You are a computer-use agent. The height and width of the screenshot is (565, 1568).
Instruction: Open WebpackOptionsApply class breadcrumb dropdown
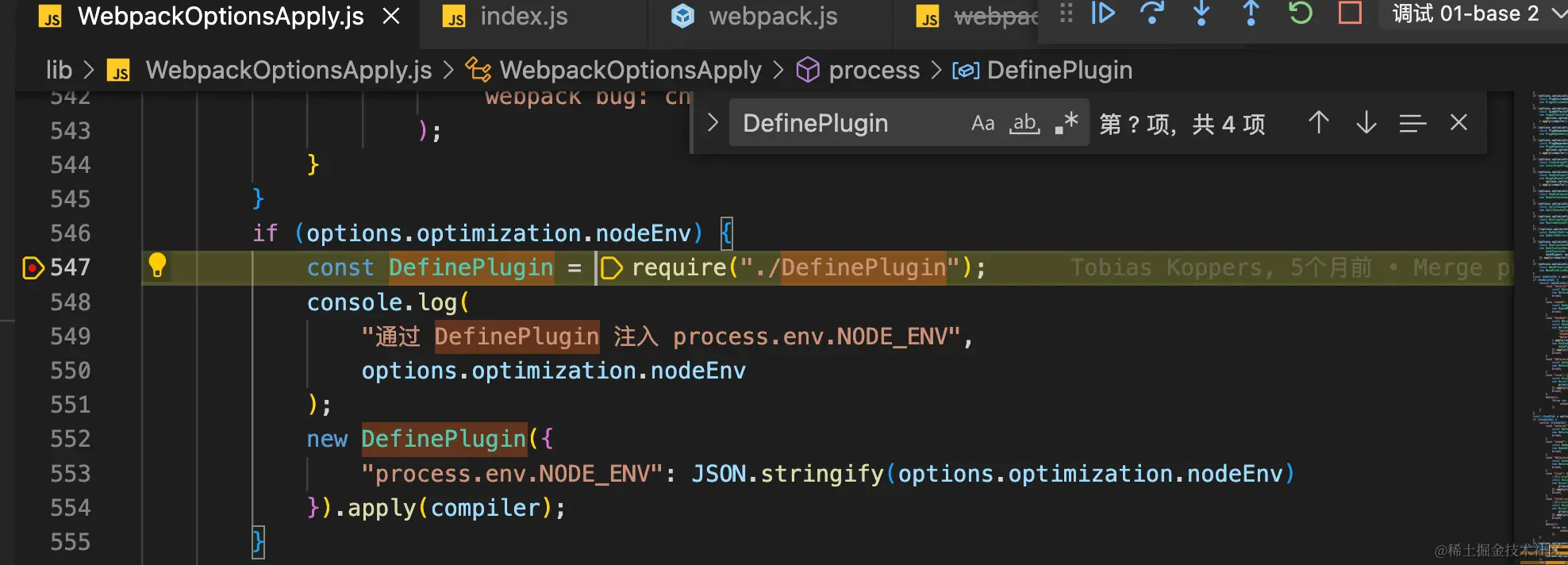[630, 71]
